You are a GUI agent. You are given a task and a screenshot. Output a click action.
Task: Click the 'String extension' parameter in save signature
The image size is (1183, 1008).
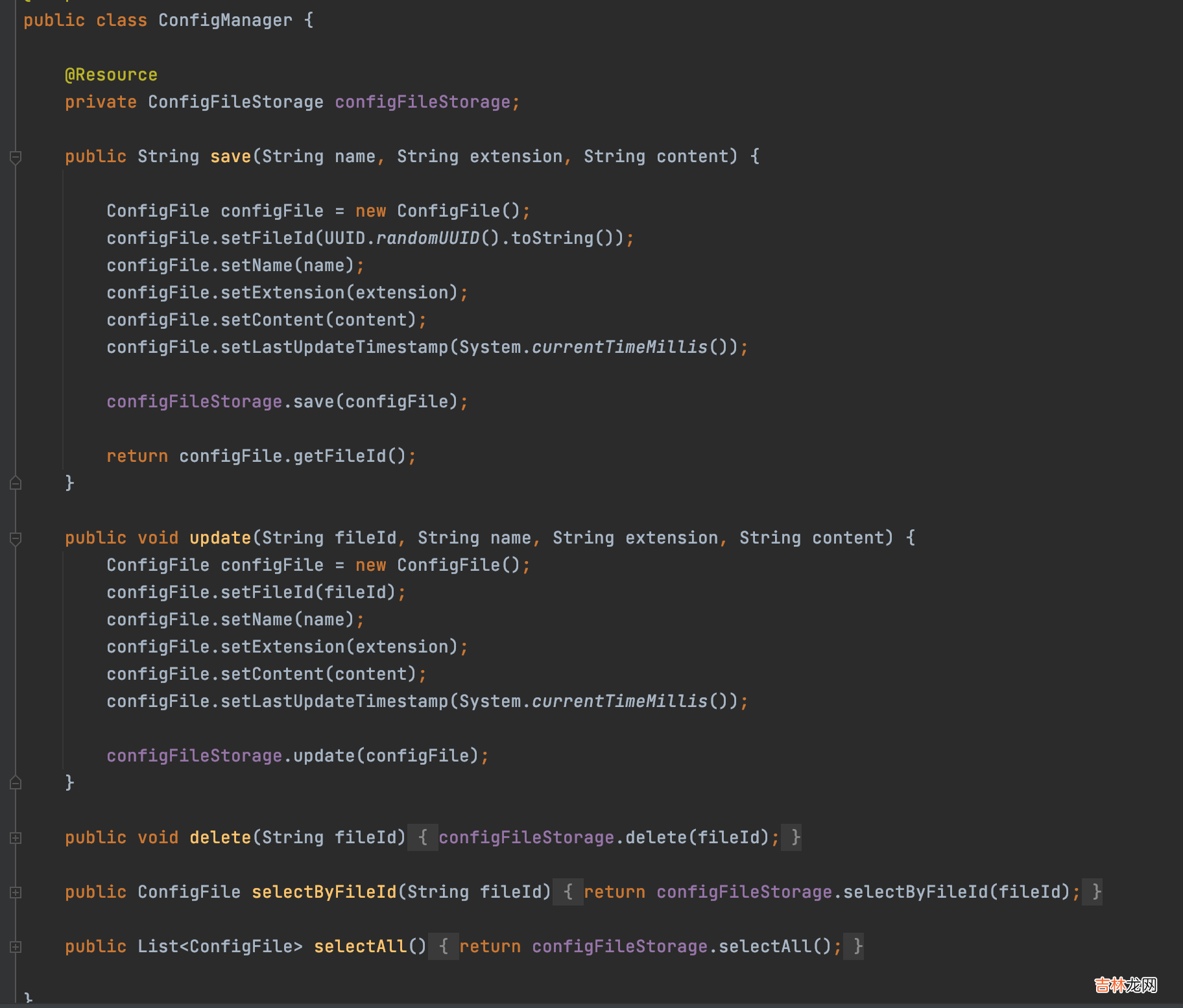(479, 157)
